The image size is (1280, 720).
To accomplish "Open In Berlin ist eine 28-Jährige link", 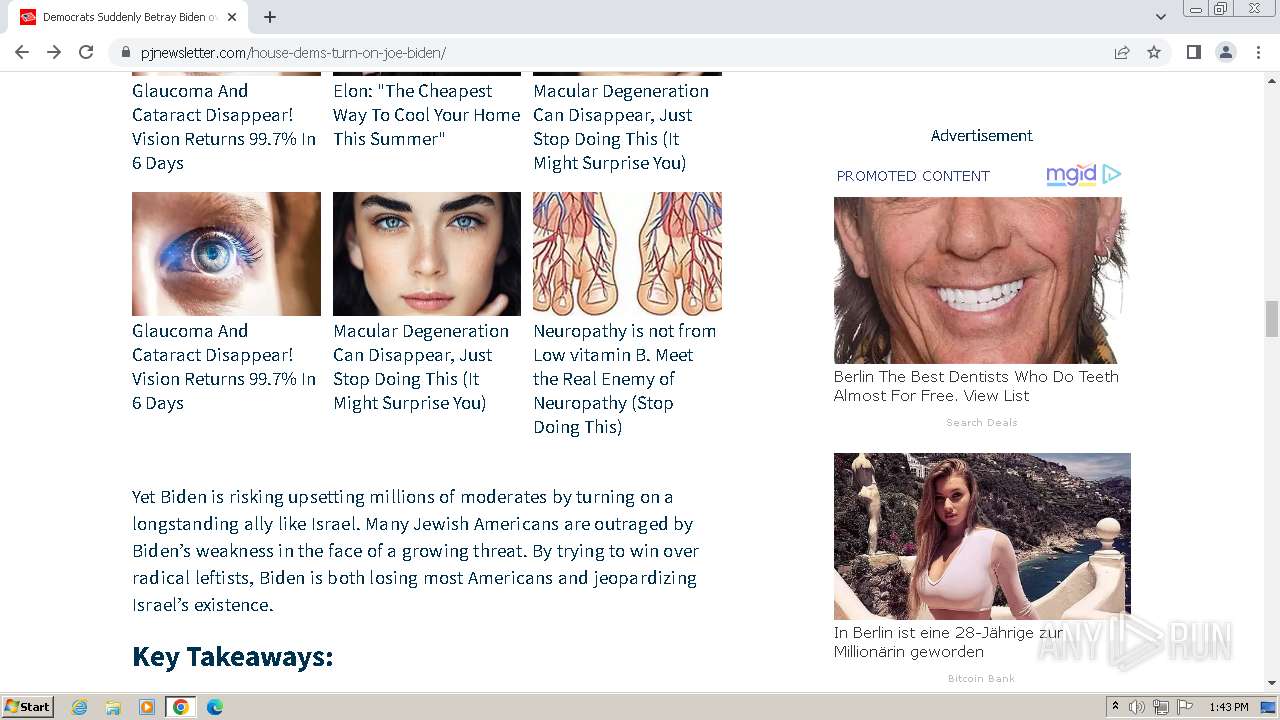I will tap(948, 642).
